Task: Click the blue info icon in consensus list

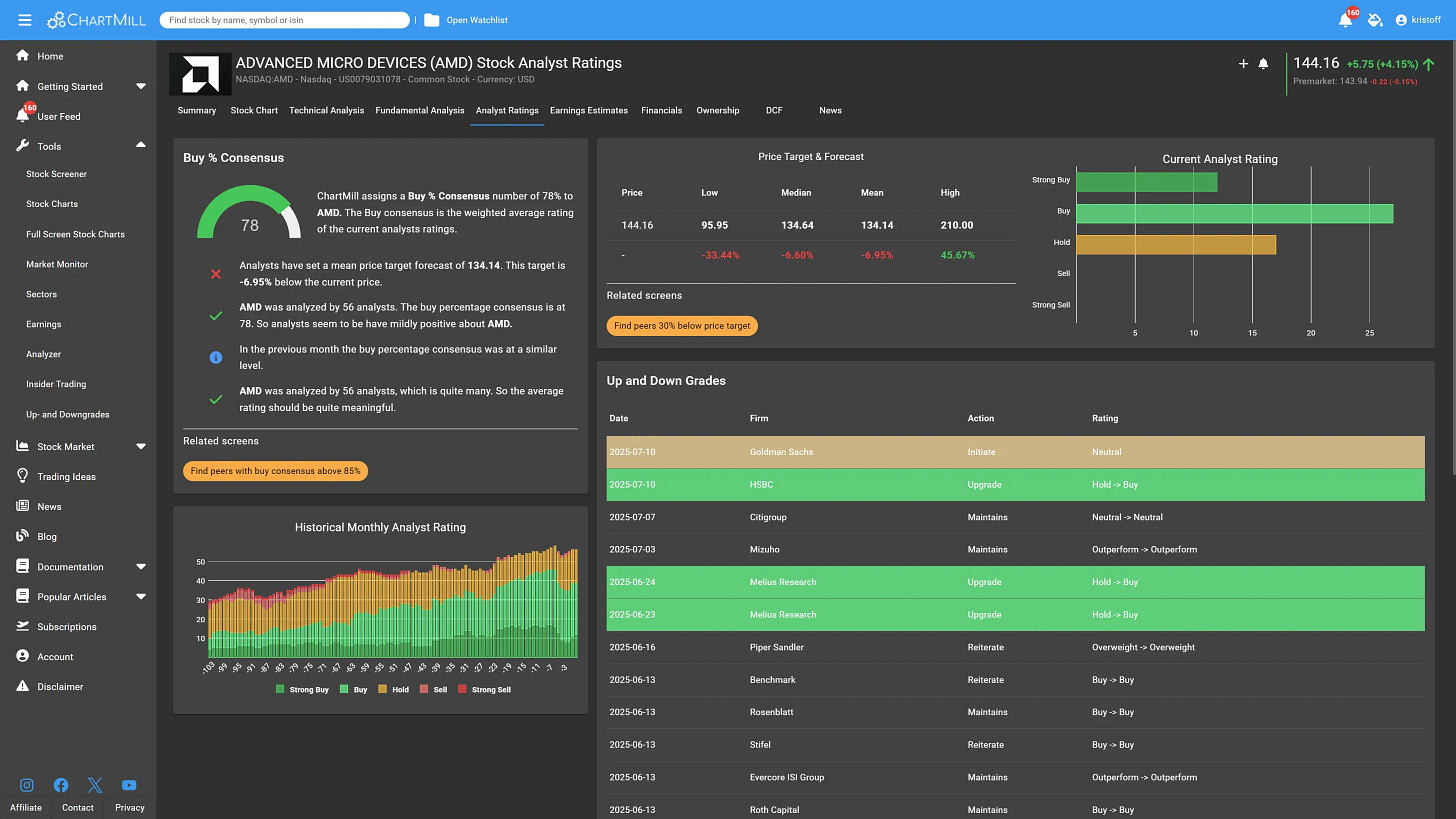Action: point(215,357)
